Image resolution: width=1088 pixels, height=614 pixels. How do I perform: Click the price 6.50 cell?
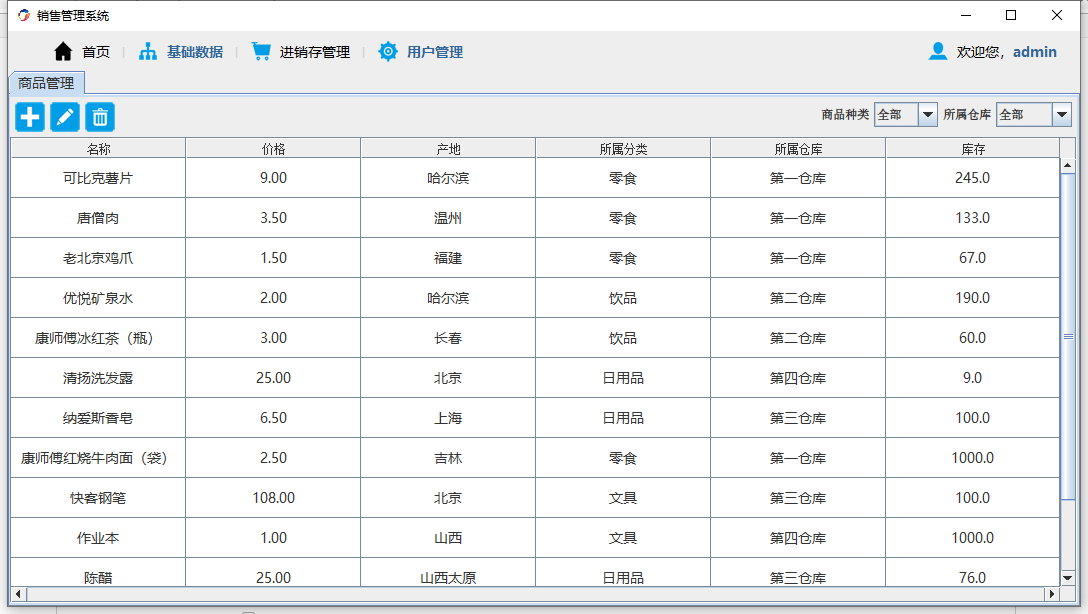273,418
